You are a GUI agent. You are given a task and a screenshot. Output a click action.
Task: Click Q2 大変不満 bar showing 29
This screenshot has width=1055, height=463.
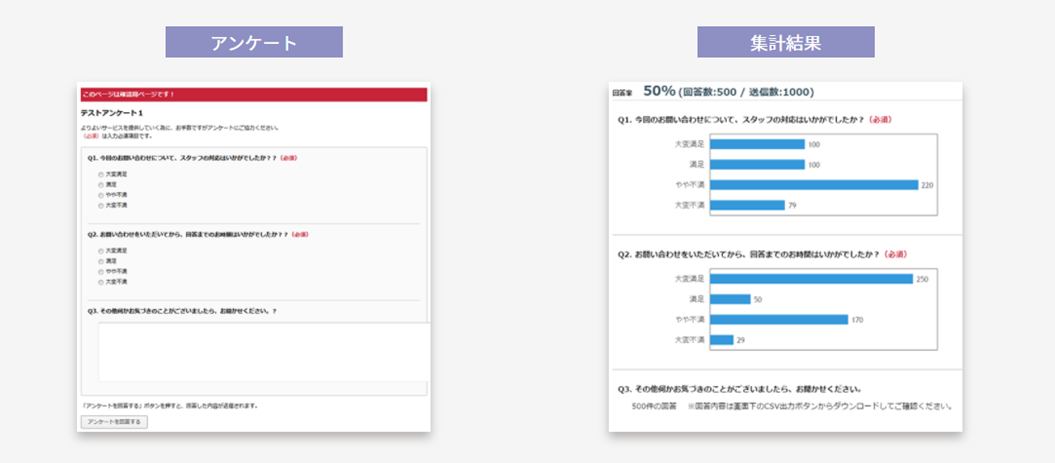tap(721, 340)
